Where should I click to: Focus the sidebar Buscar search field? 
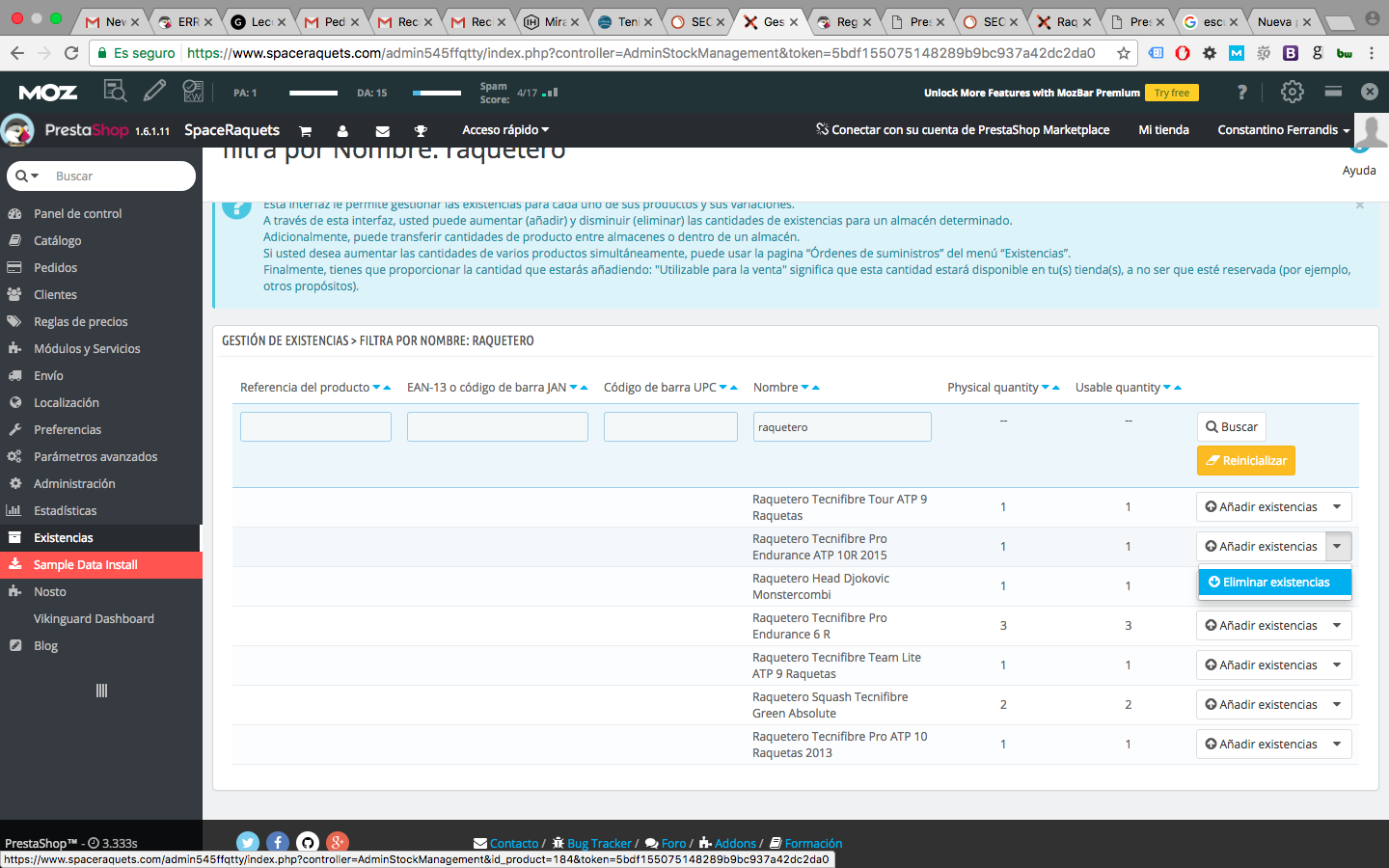[122, 176]
